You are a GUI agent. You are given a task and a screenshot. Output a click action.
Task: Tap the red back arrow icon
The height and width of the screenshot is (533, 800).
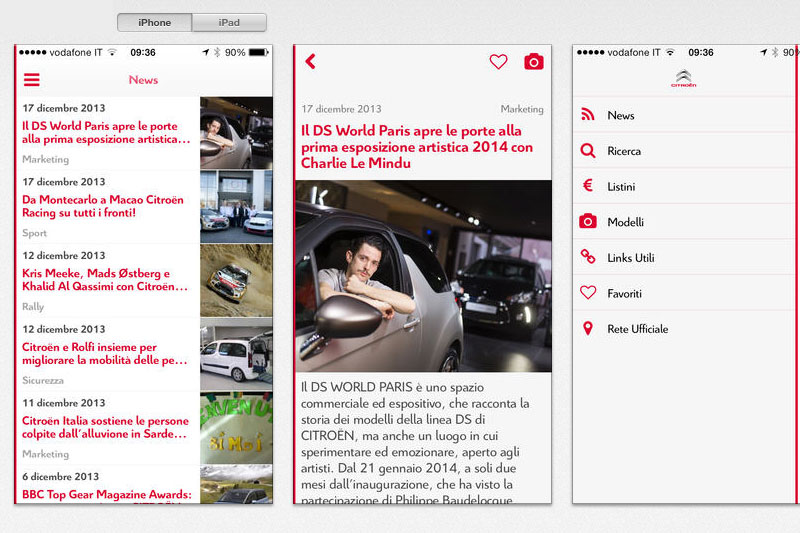point(310,62)
